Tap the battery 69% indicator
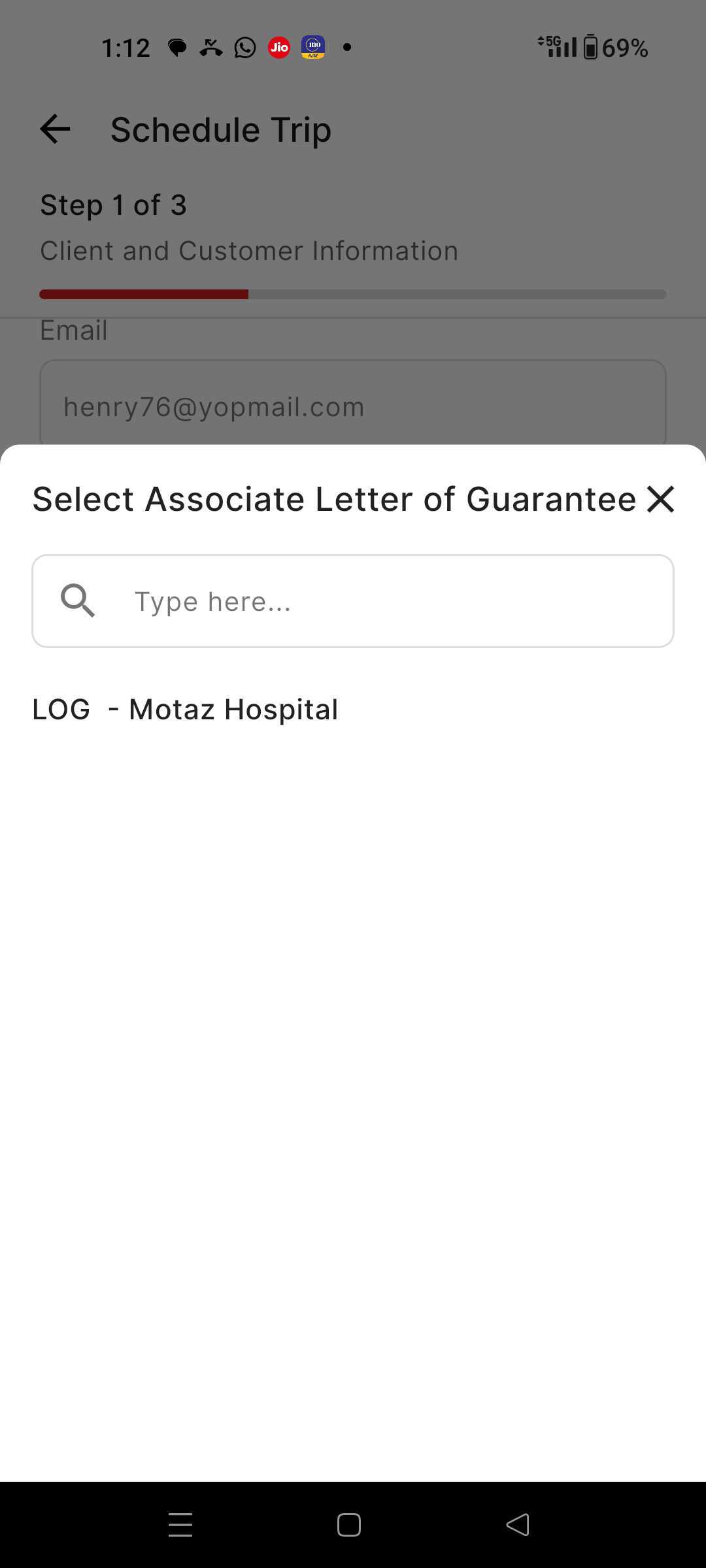706x1568 pixels. click(x=614, y=48)
